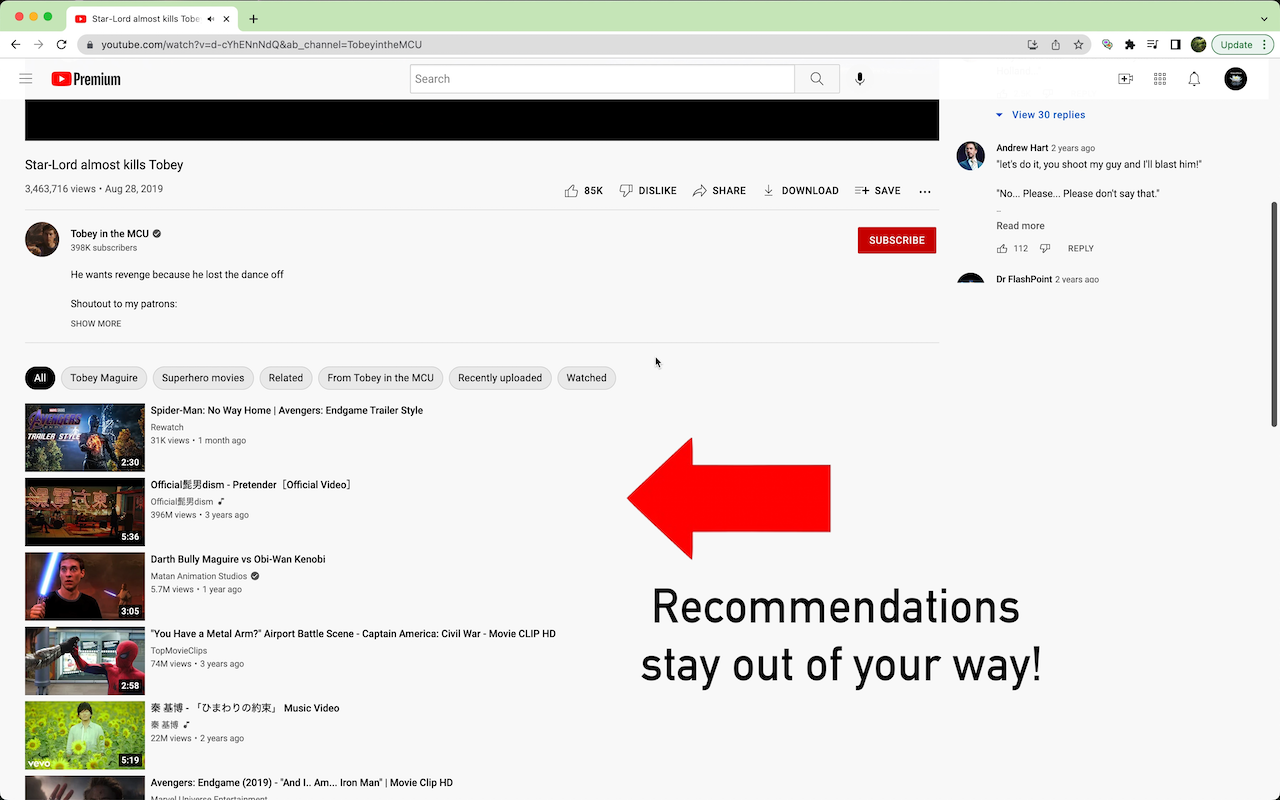The image size is (1280, 800).
Task: Select the Watched chip
Action: (x=586, y=378)
